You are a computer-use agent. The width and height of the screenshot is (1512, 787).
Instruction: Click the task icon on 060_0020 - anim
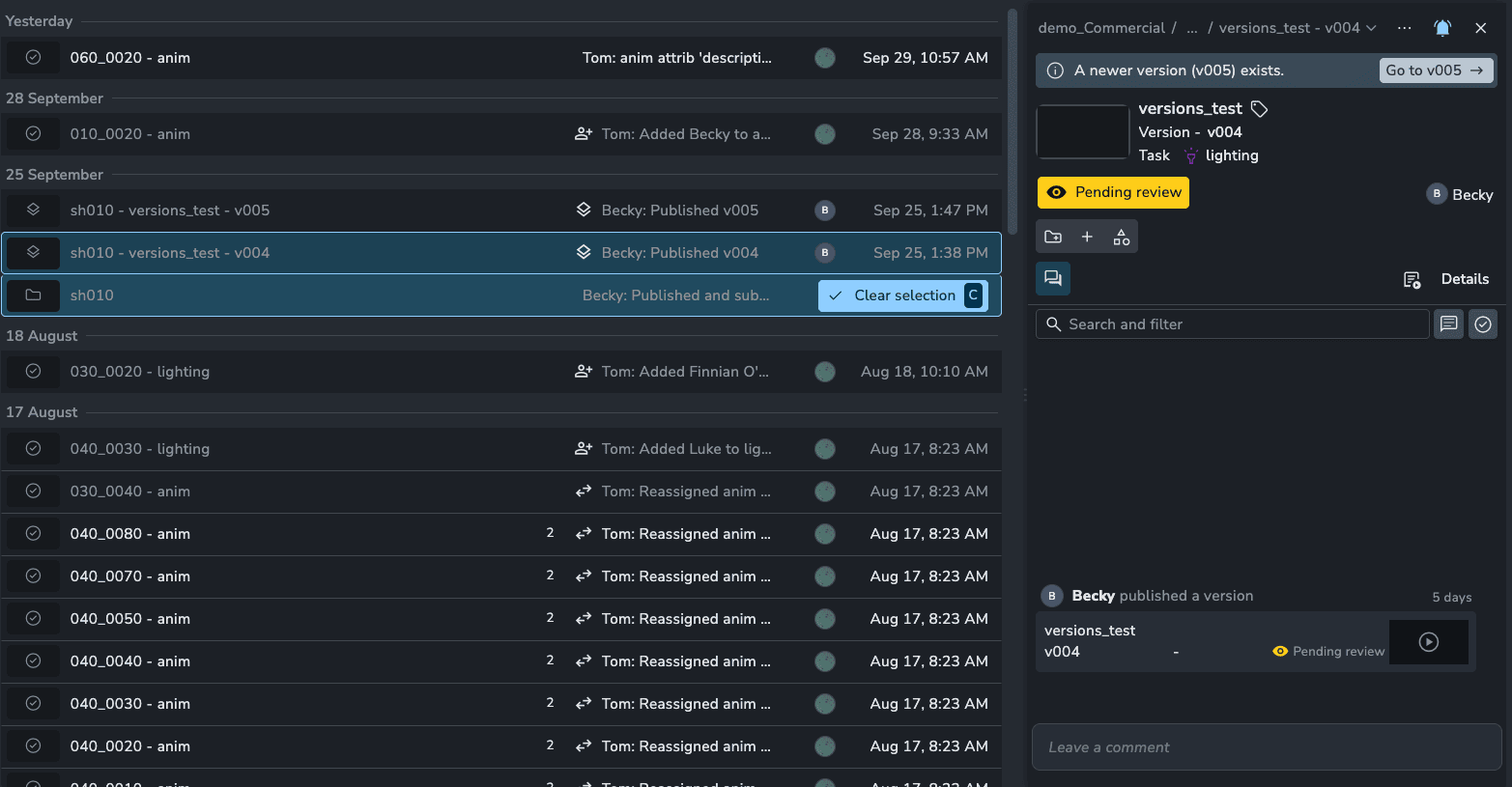(x=33, y=58)
